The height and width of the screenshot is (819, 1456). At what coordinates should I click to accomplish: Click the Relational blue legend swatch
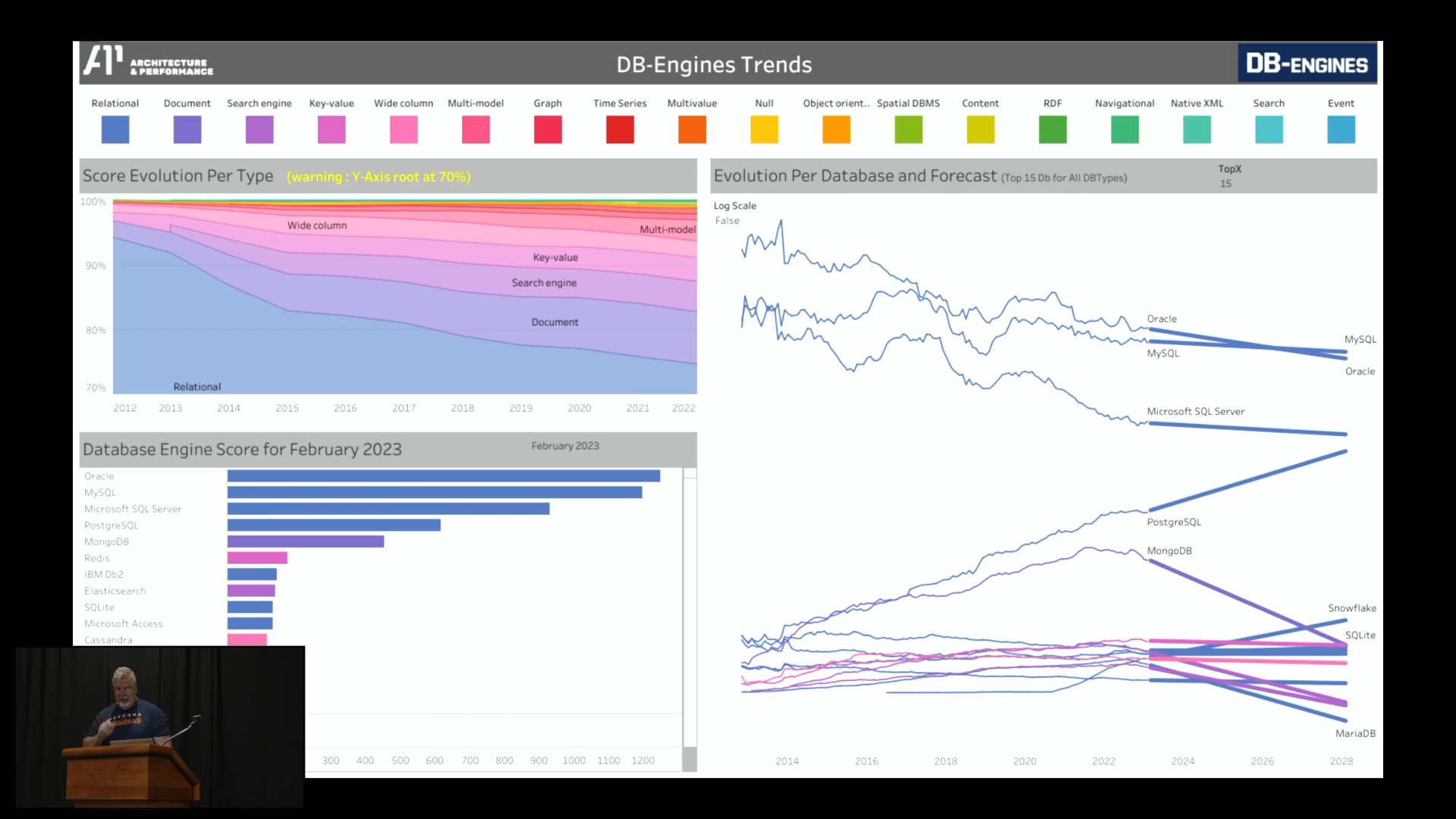[115, 130]
